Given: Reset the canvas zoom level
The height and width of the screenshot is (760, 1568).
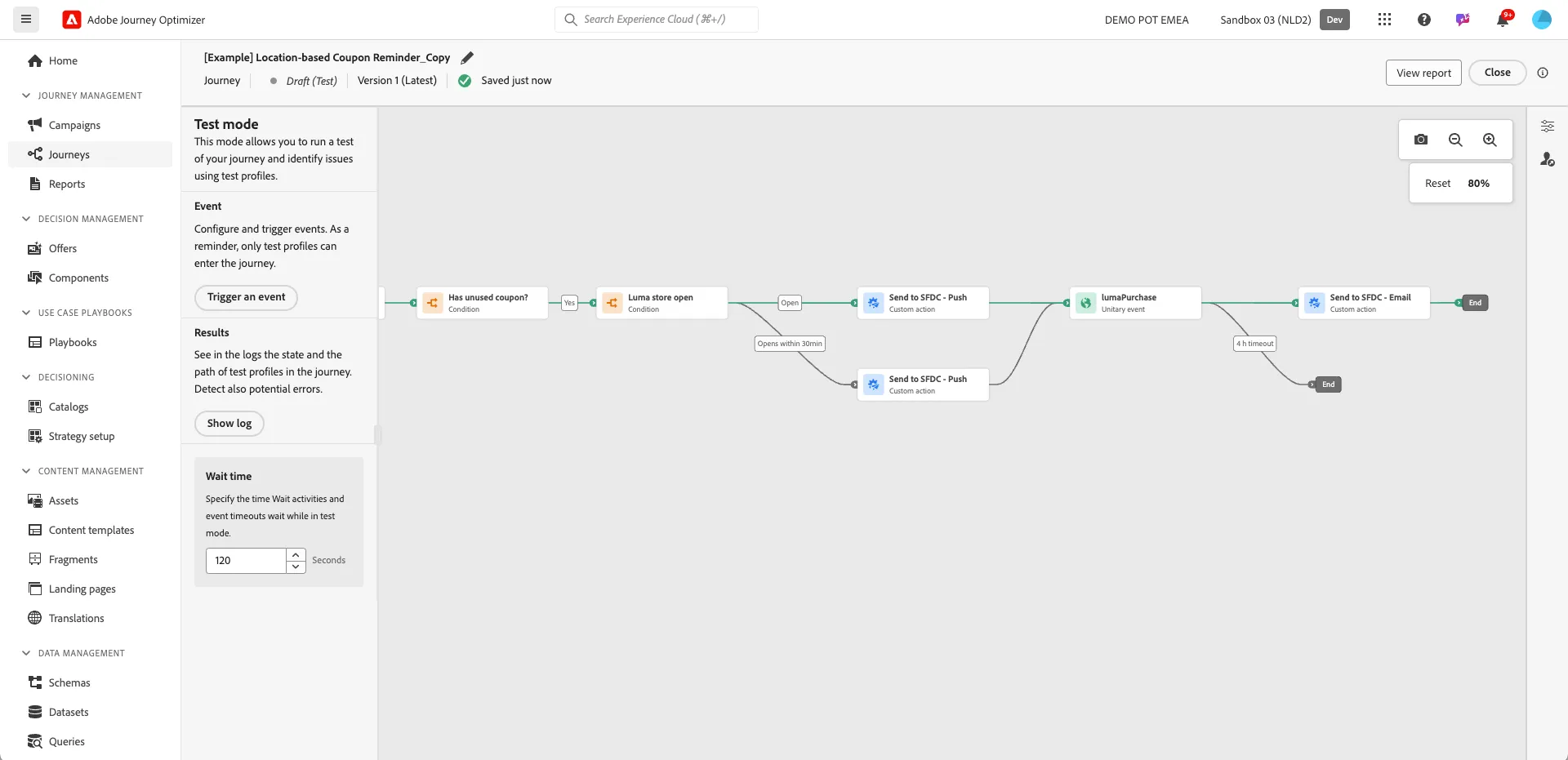Looking at the screenshot, I should pyautogui.click(x=1437, y=184).
